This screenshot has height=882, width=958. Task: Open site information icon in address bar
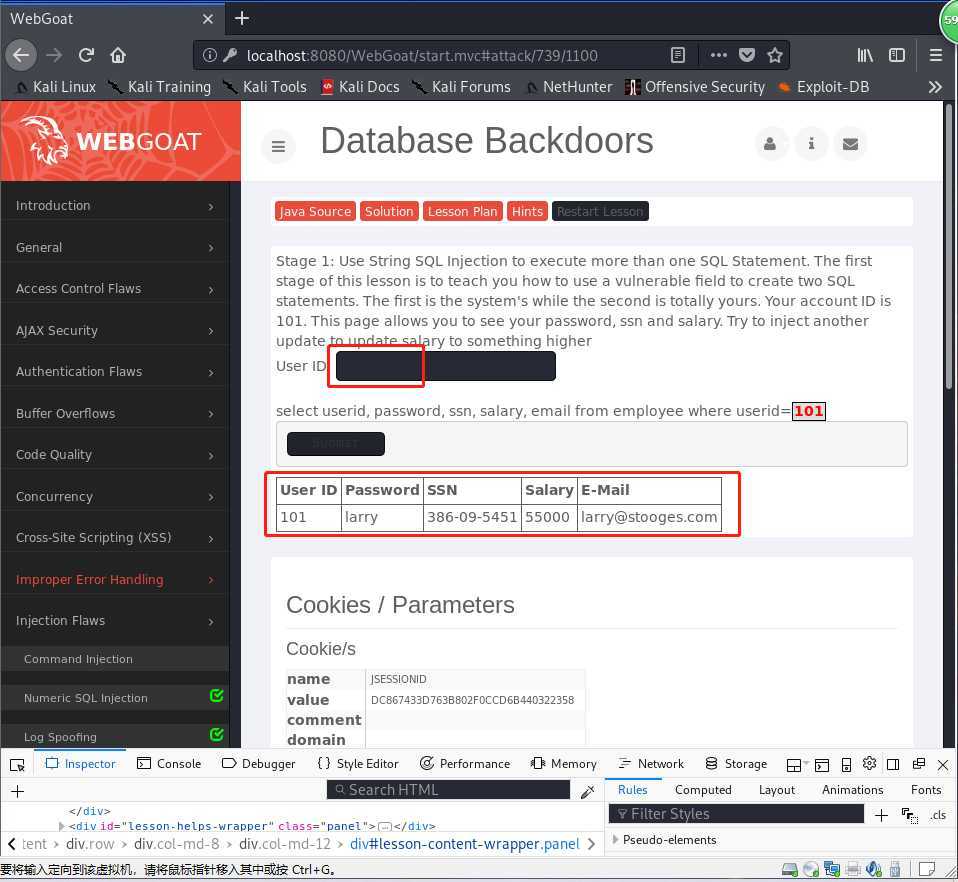pos(210,56)
